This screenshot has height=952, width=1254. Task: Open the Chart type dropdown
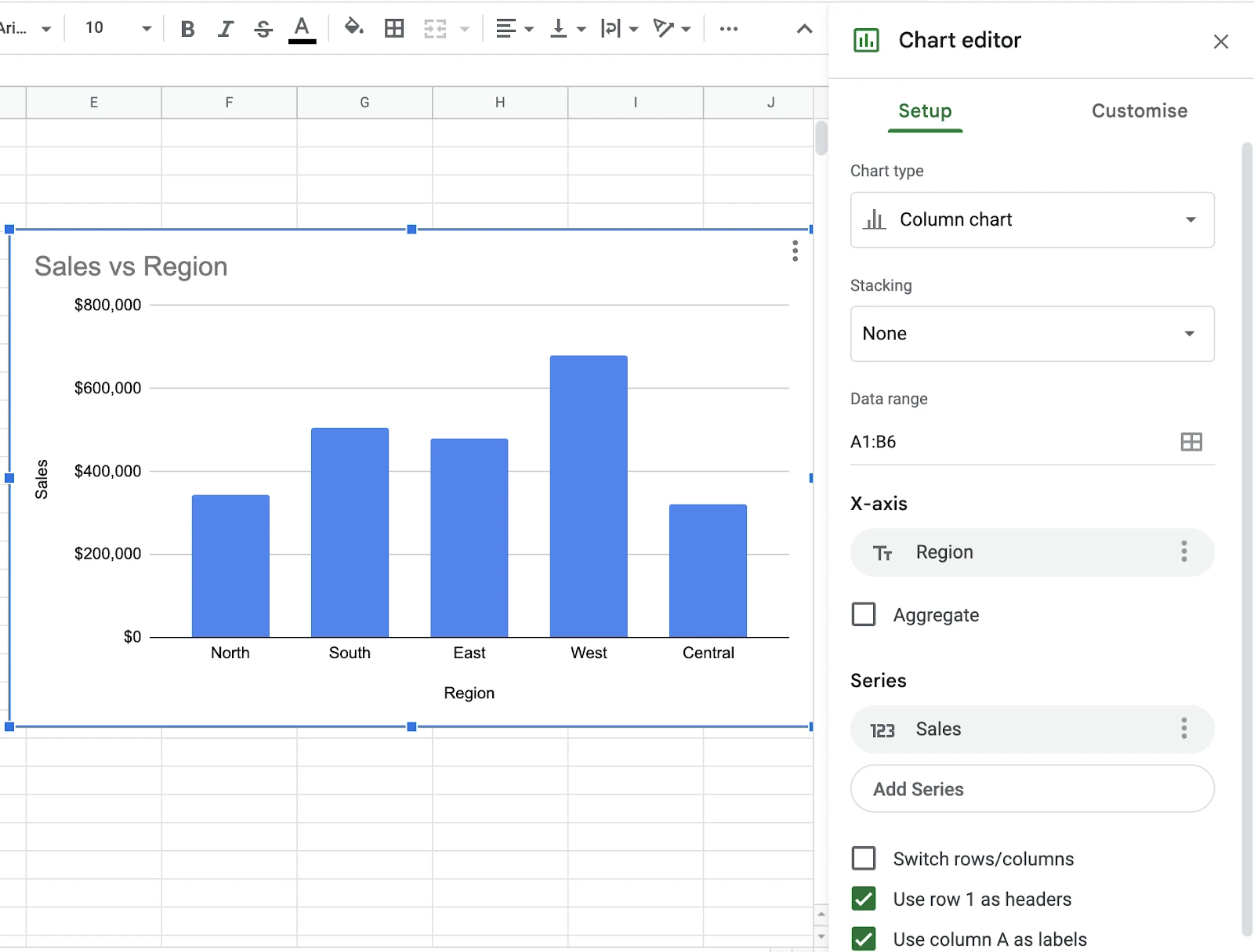[1032, 220]
